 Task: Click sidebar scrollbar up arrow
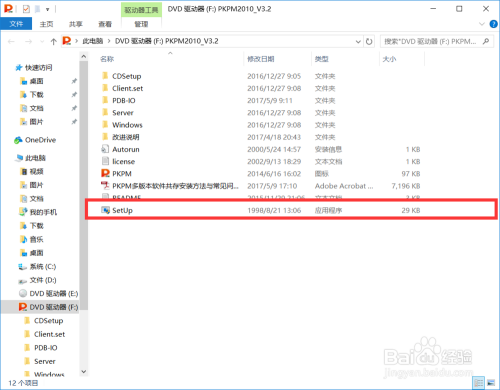coord(84,57)
